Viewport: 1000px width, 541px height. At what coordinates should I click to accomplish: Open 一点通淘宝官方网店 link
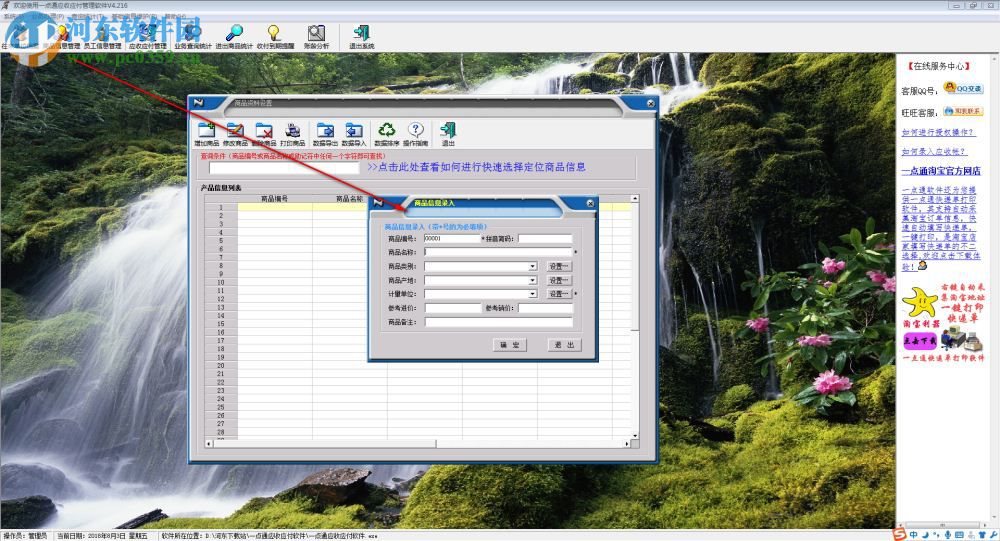coord(941,171)
